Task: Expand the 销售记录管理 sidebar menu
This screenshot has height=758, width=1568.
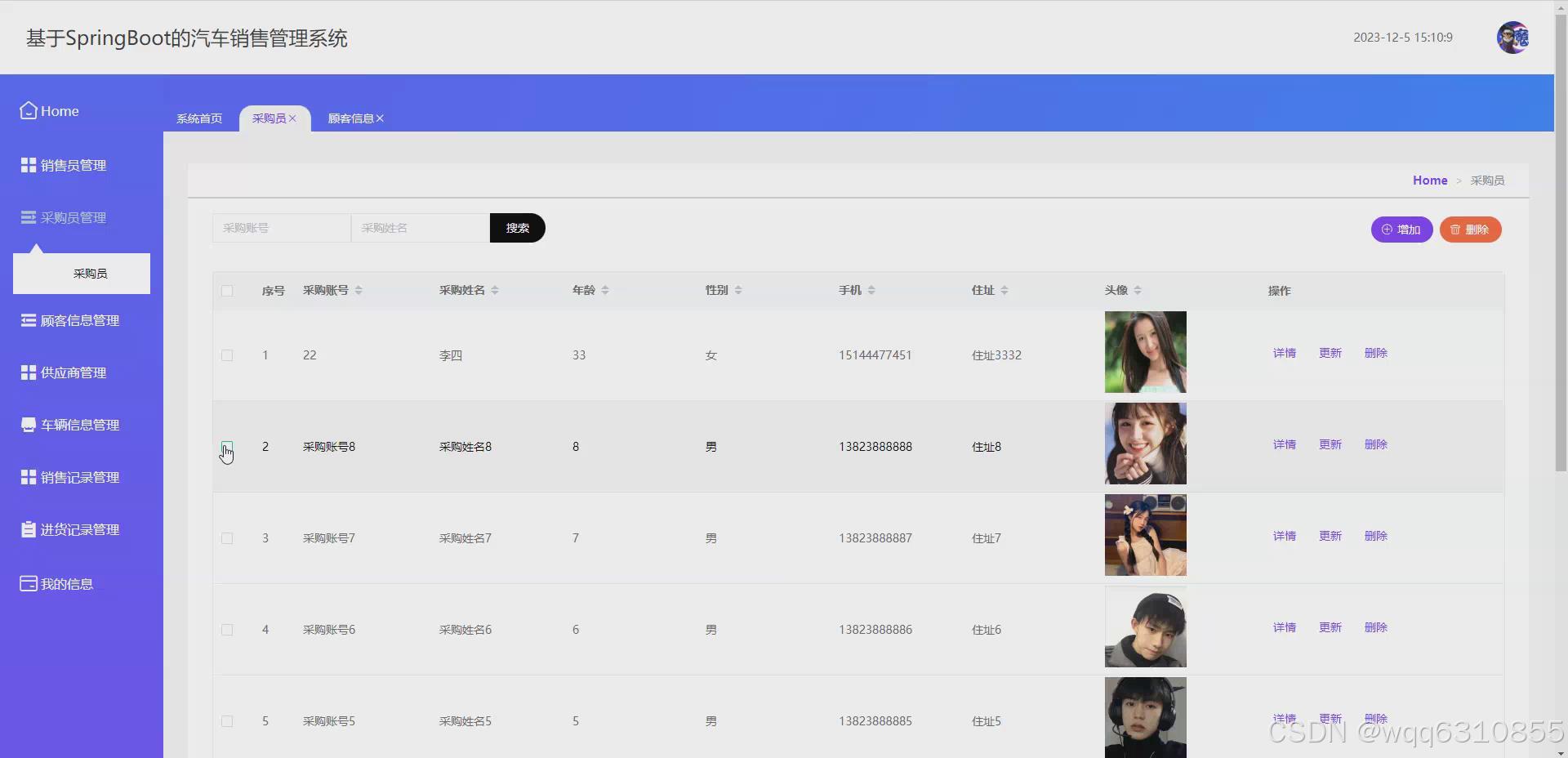Action: coord(80,477)
